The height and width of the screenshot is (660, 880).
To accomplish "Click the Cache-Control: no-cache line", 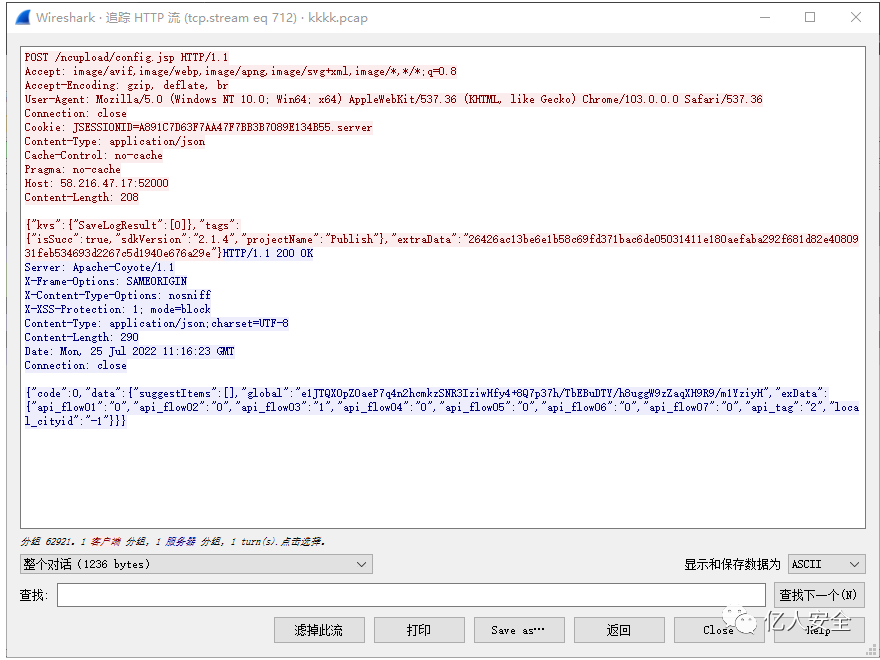I will click(94, 155).
